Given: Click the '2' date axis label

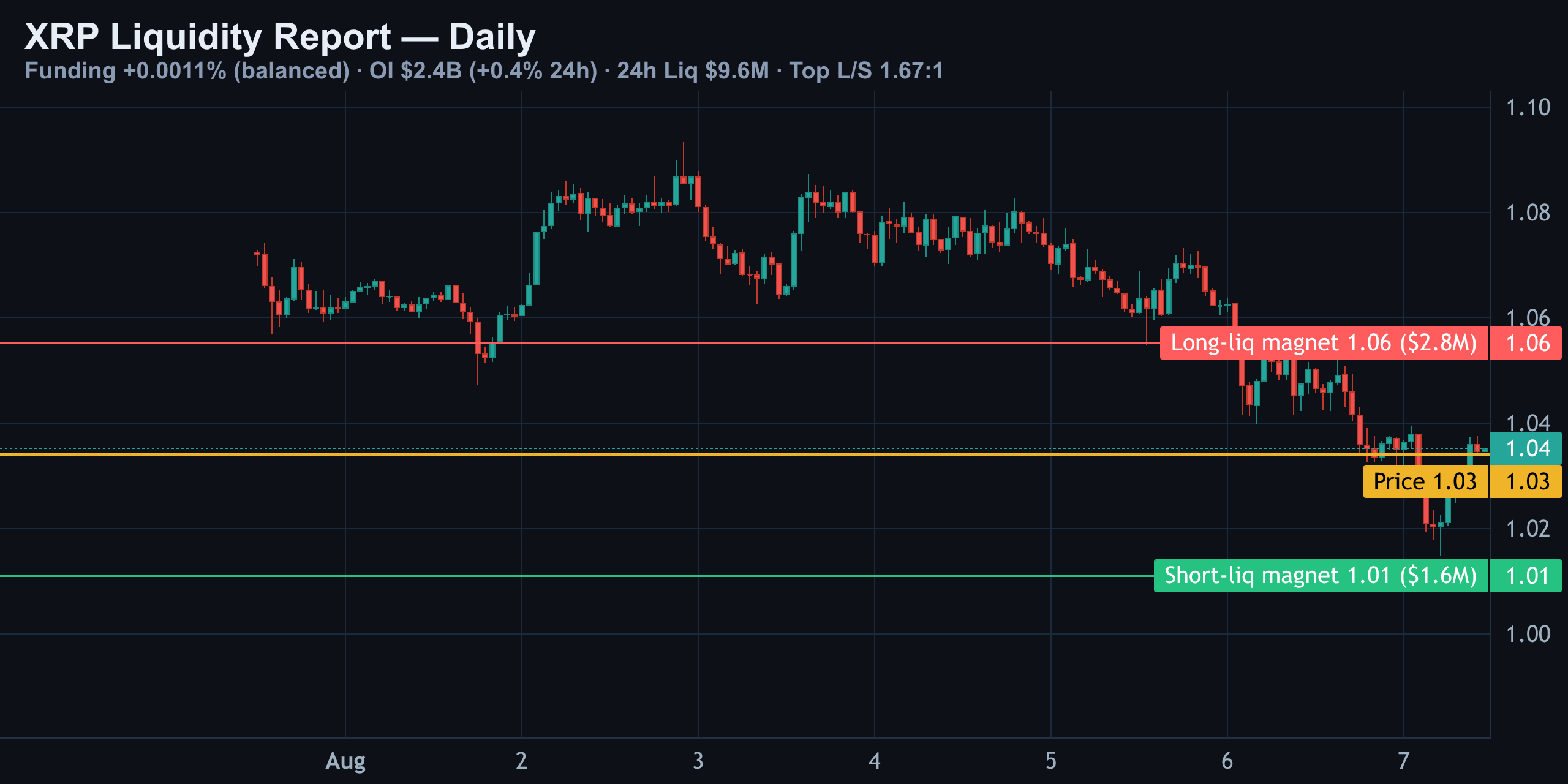Looking at the screenshot, I should [x=522, y=761].
